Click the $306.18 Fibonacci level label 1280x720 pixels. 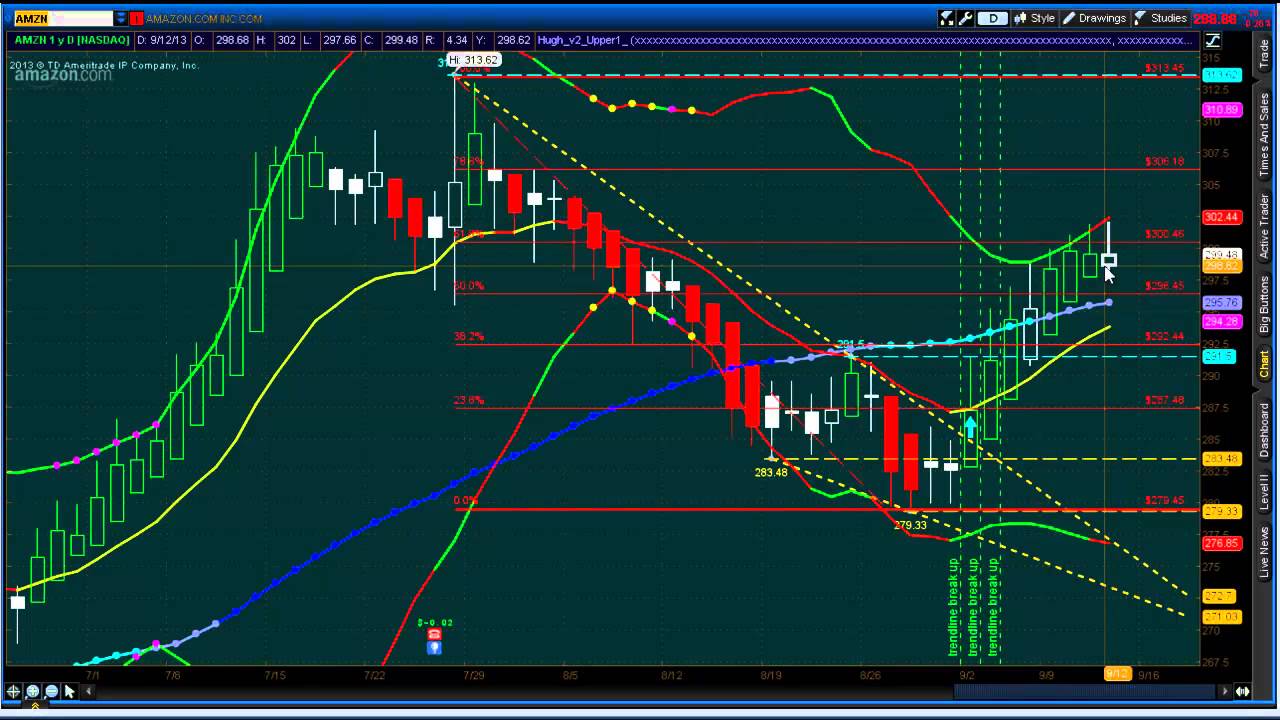tap(1165, 161)
